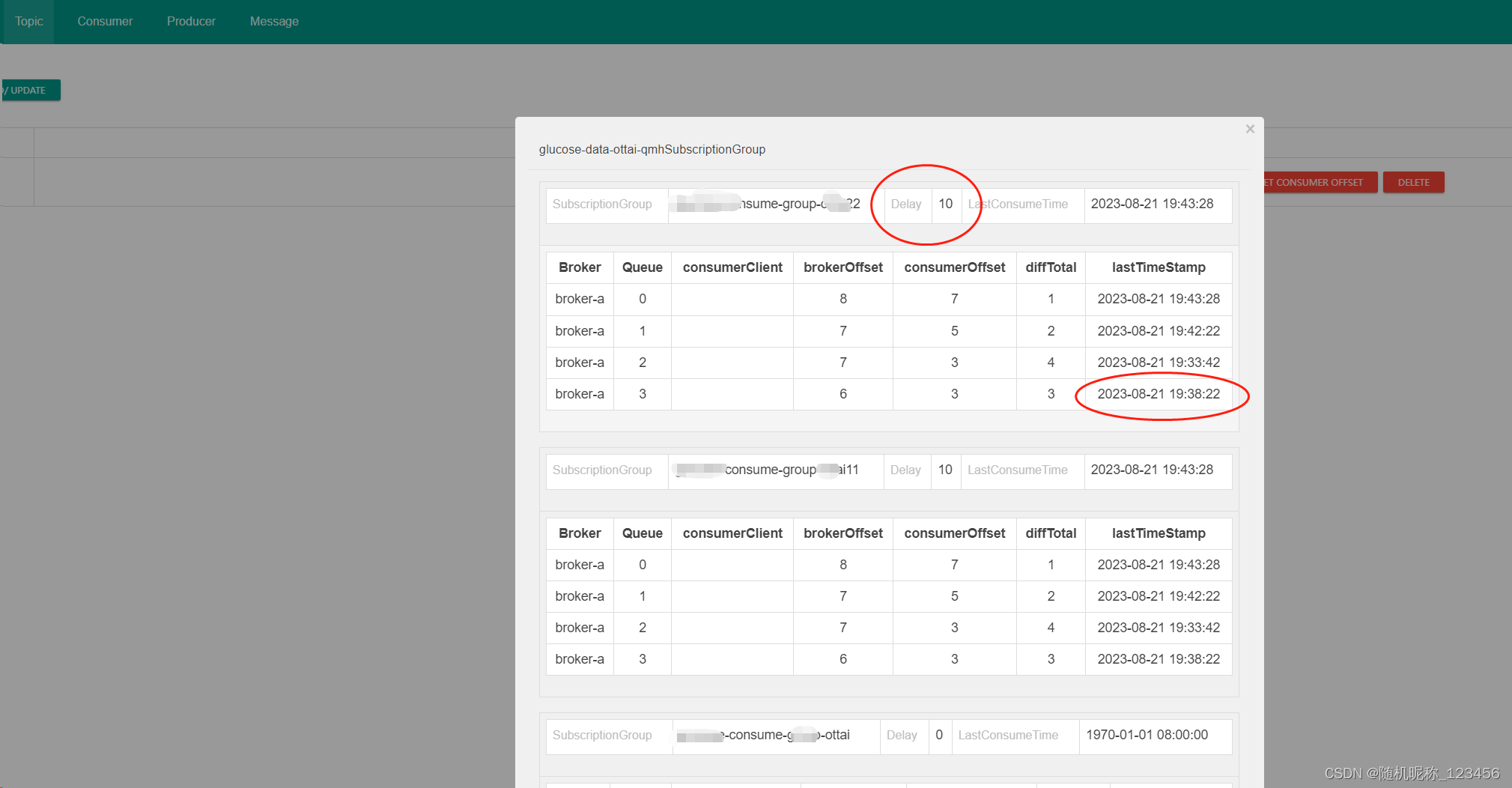Click first table timestamp 2023-08-21 19:33:42
Screen dimensions: 1512x788
coord(1159,363)
